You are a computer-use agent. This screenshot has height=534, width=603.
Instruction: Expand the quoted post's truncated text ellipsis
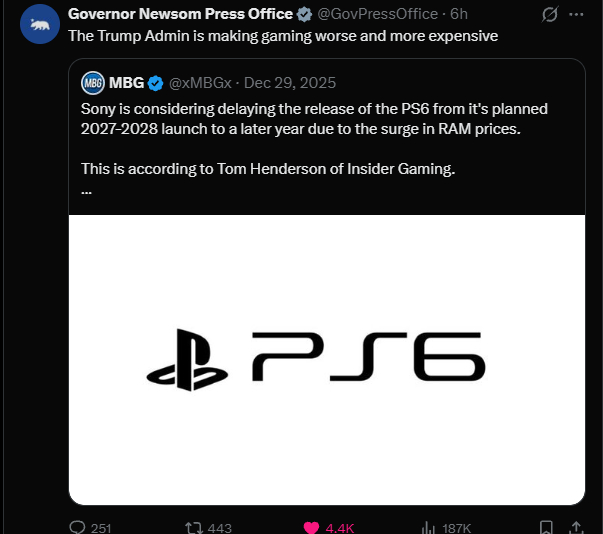[x=86, y=190]
